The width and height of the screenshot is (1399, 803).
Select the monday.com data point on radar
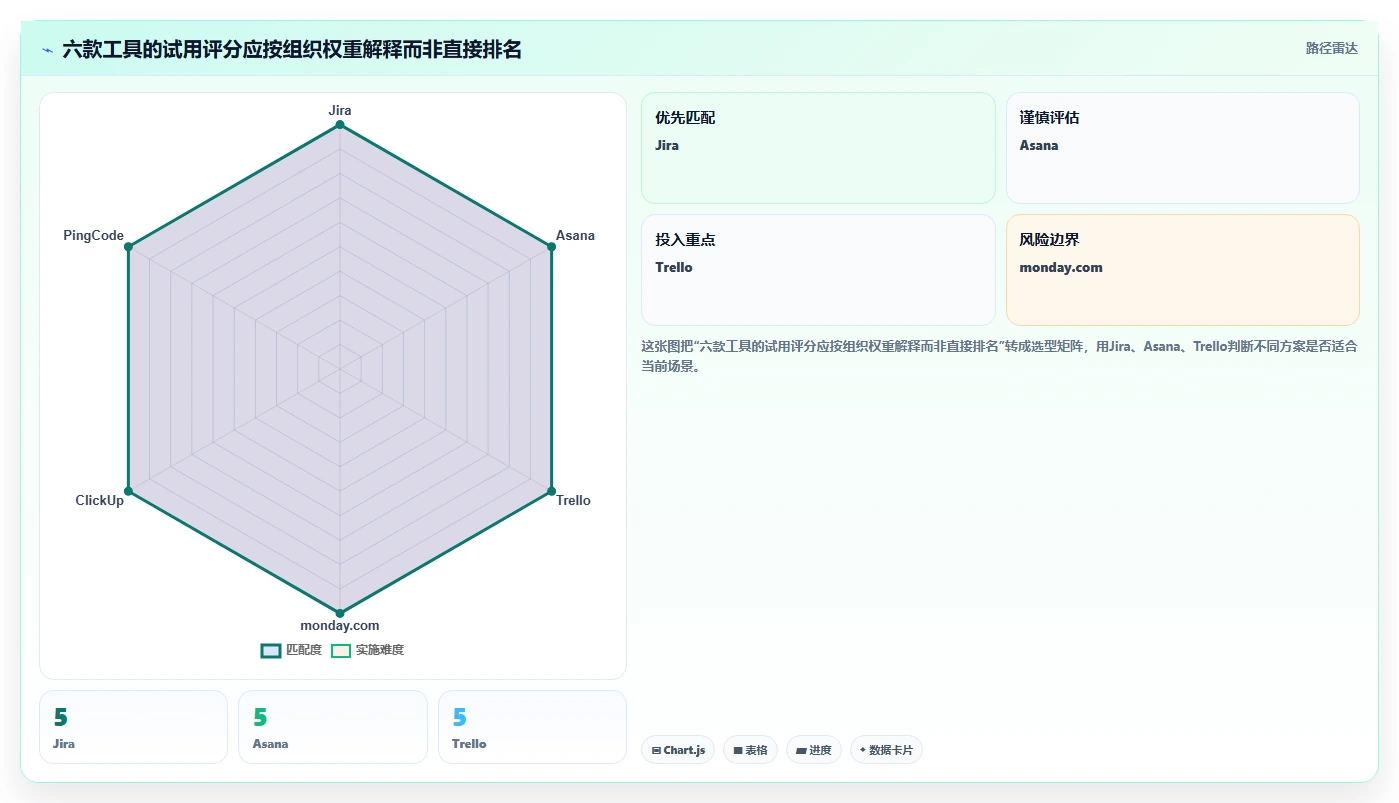pyautogui.click(x=340, y=613)
